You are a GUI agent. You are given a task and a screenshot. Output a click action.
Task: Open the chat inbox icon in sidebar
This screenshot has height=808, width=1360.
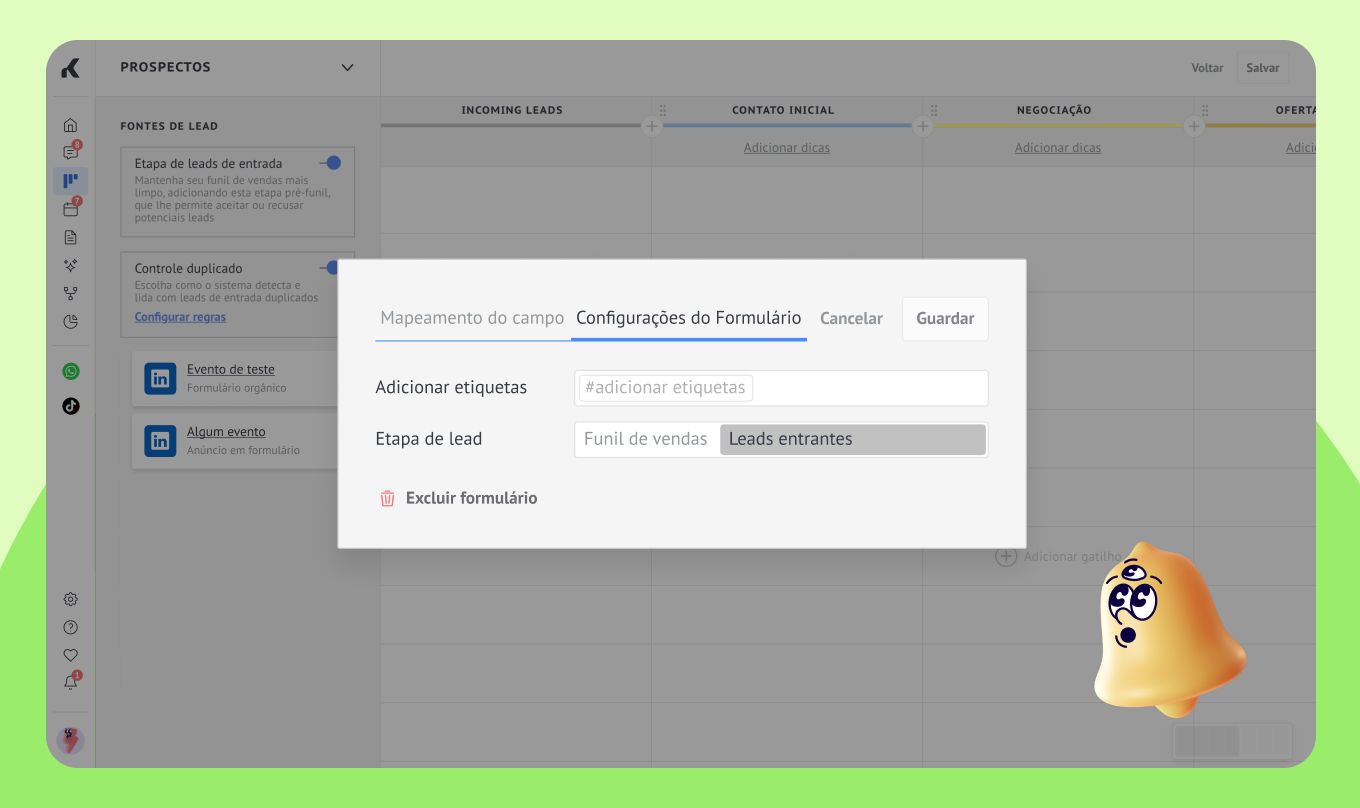coord(70,153)
